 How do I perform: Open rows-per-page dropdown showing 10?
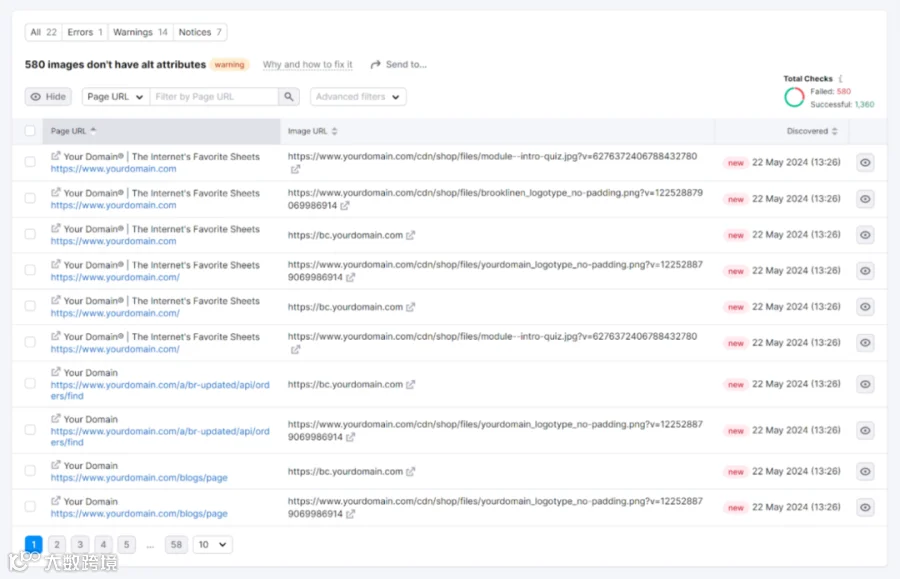coord(212,545)
